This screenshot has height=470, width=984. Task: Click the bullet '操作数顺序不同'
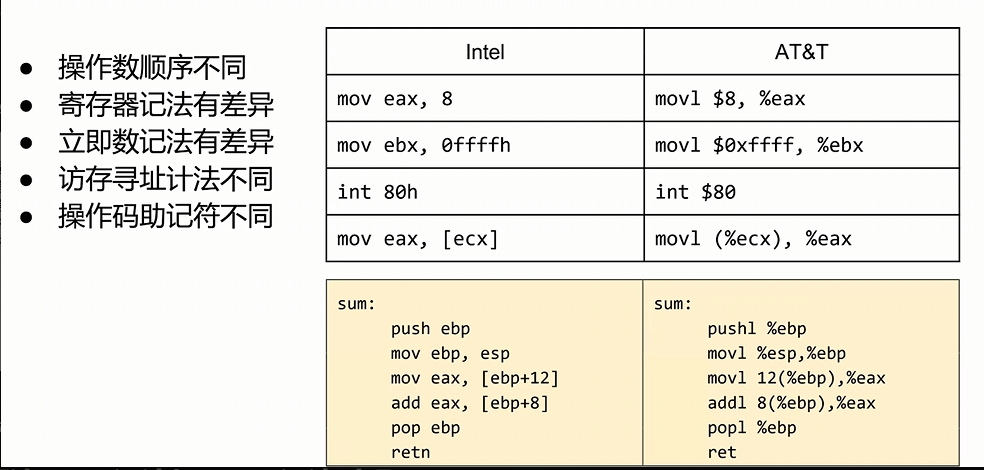(x=152, y=68)
